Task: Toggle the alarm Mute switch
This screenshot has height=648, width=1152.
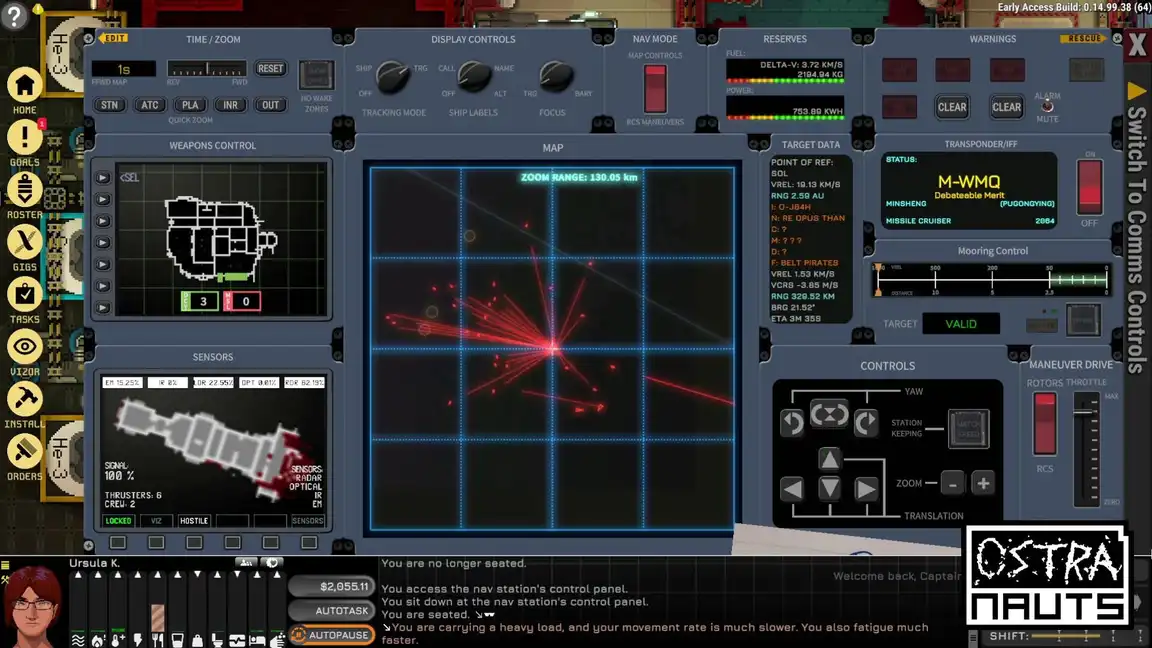Action: (1048, 107)
